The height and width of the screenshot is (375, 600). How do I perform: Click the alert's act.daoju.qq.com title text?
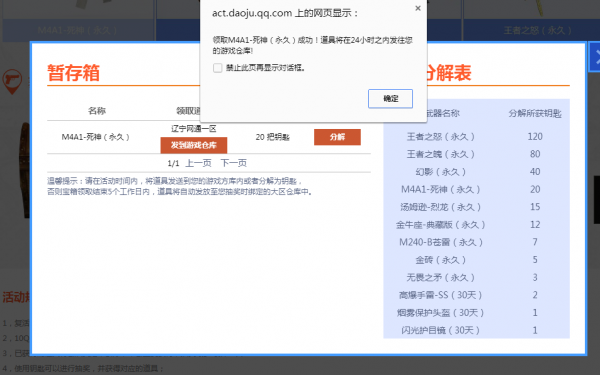[x=285, y=13]
